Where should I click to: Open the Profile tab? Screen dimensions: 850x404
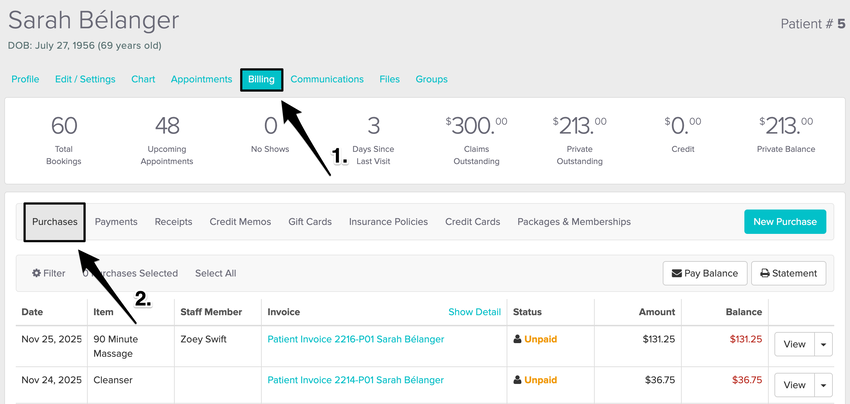coord(25,79)
